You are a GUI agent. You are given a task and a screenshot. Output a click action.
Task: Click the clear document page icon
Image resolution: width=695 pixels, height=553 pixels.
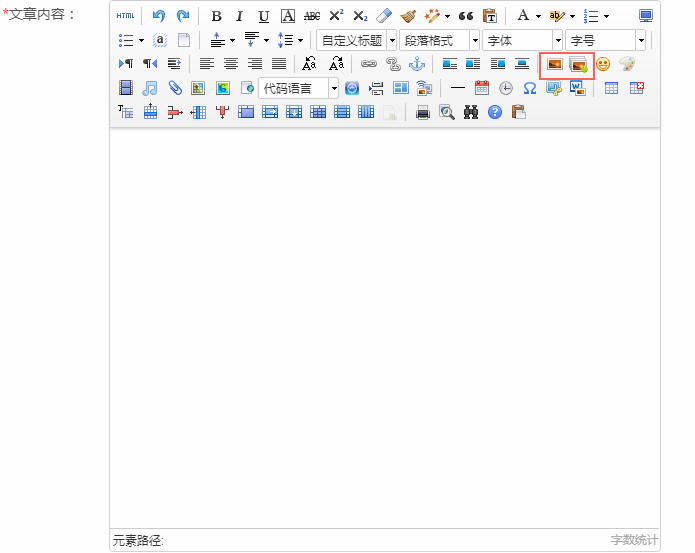184,40
